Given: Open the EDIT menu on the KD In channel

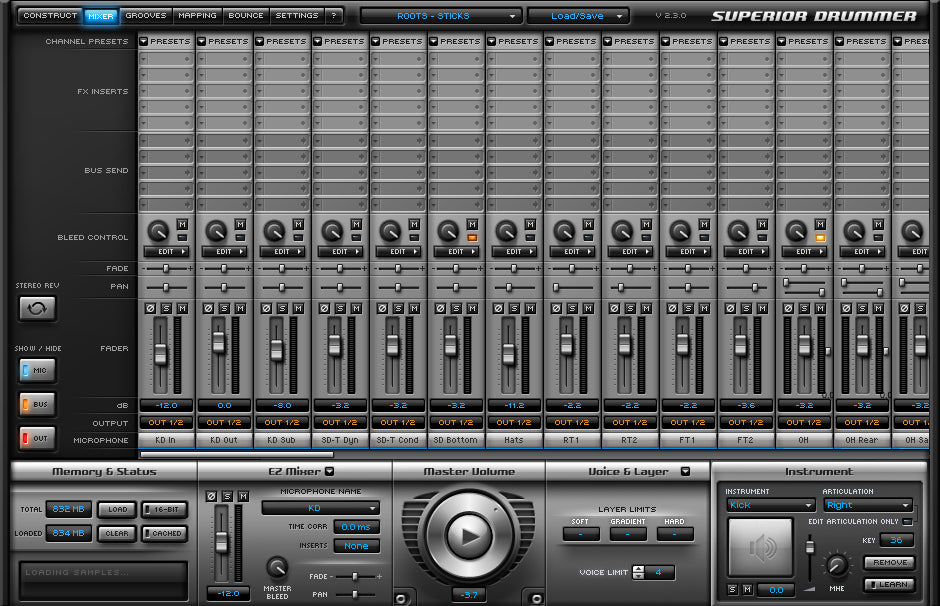Looking at the screenshot, I should (164, 251).
